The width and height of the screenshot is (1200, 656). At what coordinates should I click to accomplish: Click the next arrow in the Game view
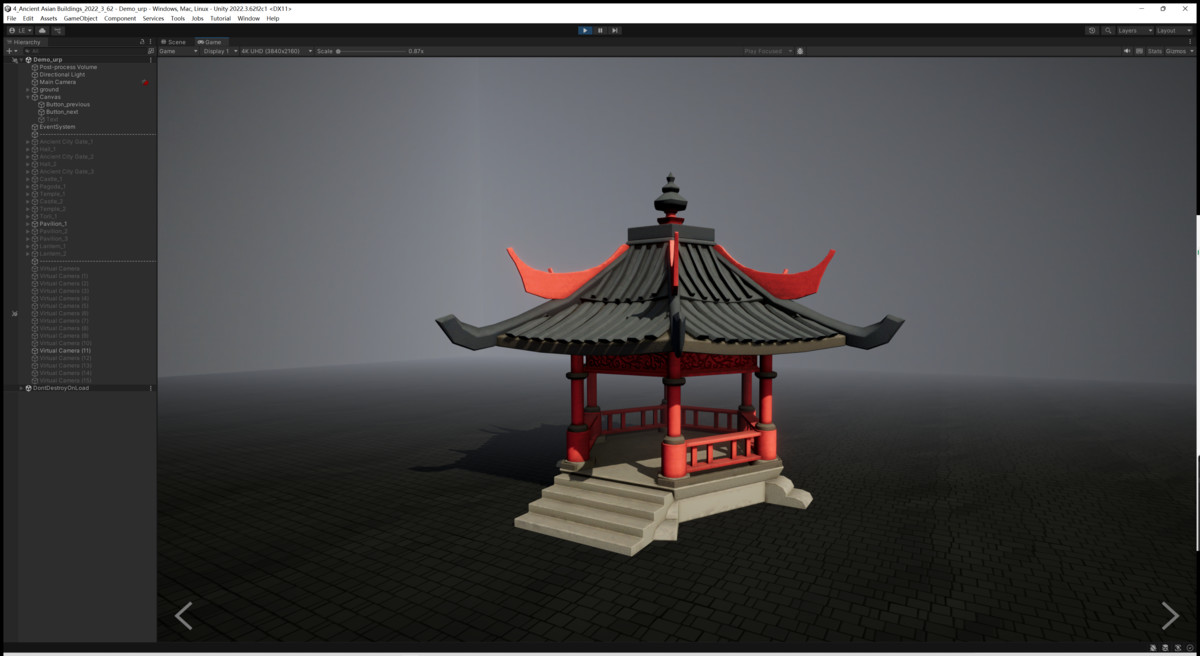[x=1168, y=616]
